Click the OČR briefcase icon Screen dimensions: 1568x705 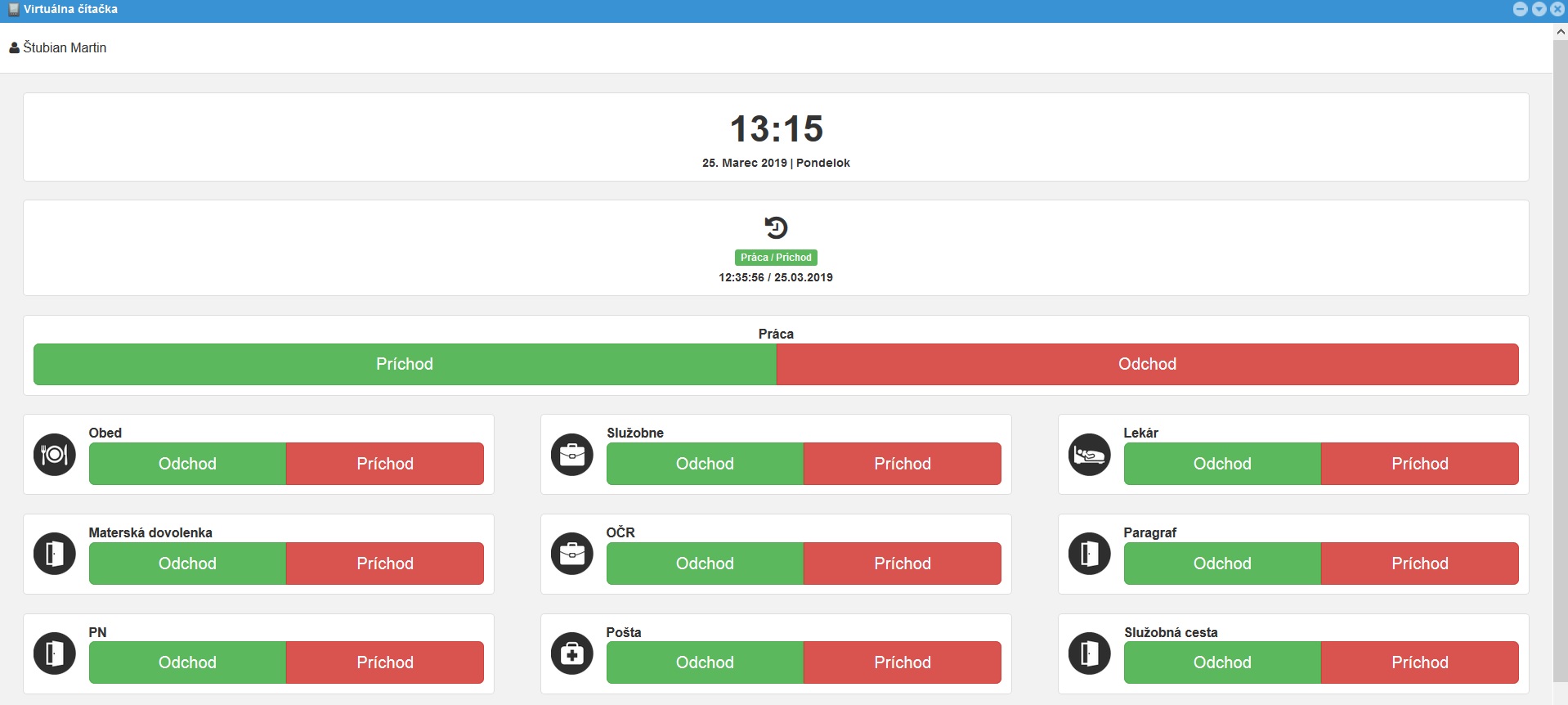[572, 554]
